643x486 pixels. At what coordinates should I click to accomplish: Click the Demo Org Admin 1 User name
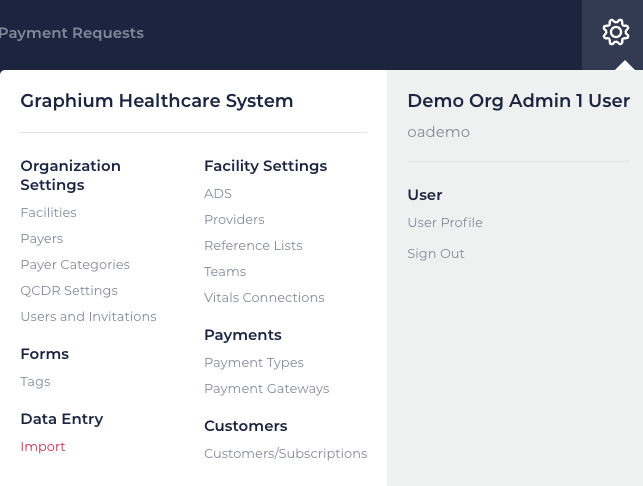(518, 100)
